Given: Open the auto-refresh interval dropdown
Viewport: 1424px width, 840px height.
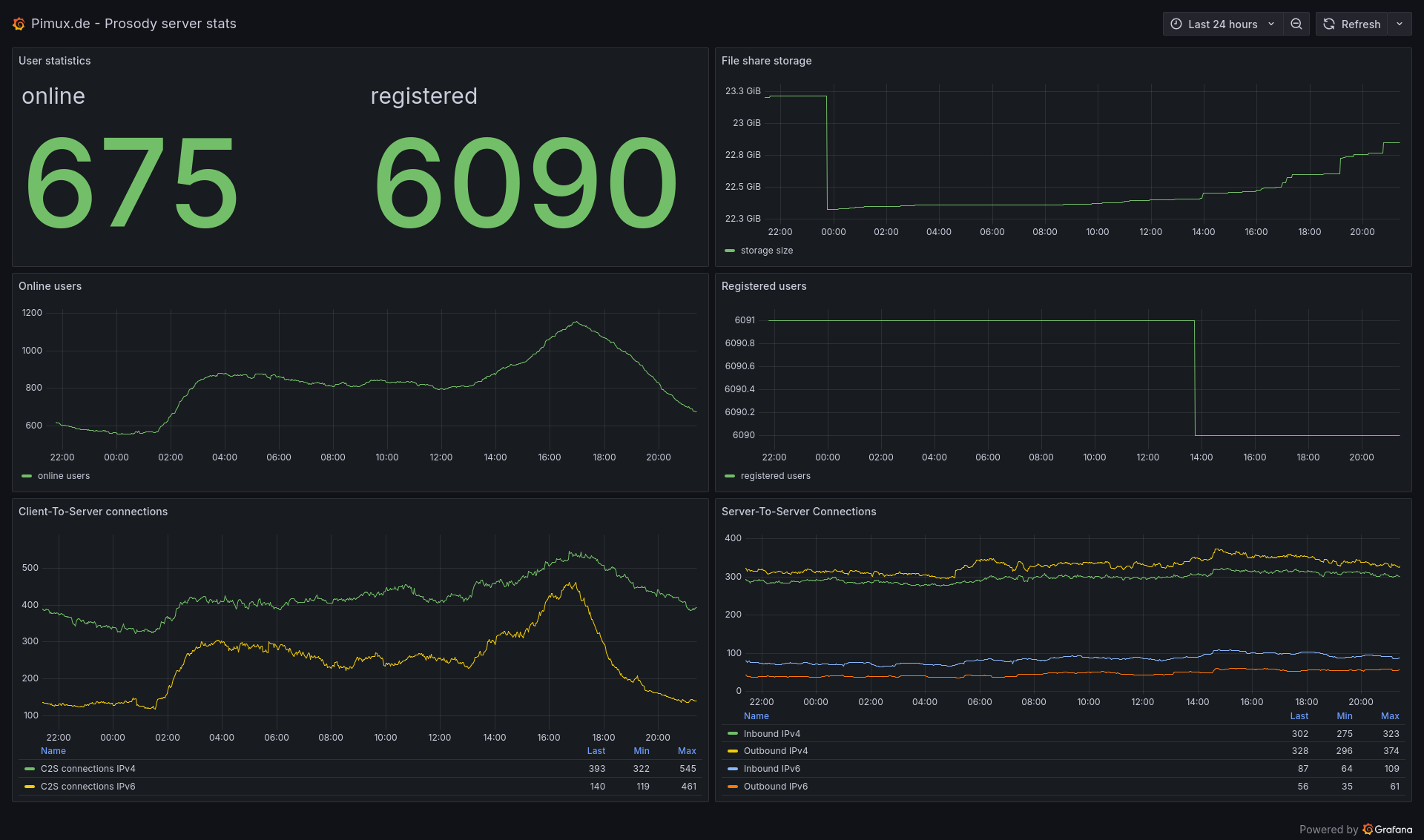Looking at the screenshot, I should 1400,24.
